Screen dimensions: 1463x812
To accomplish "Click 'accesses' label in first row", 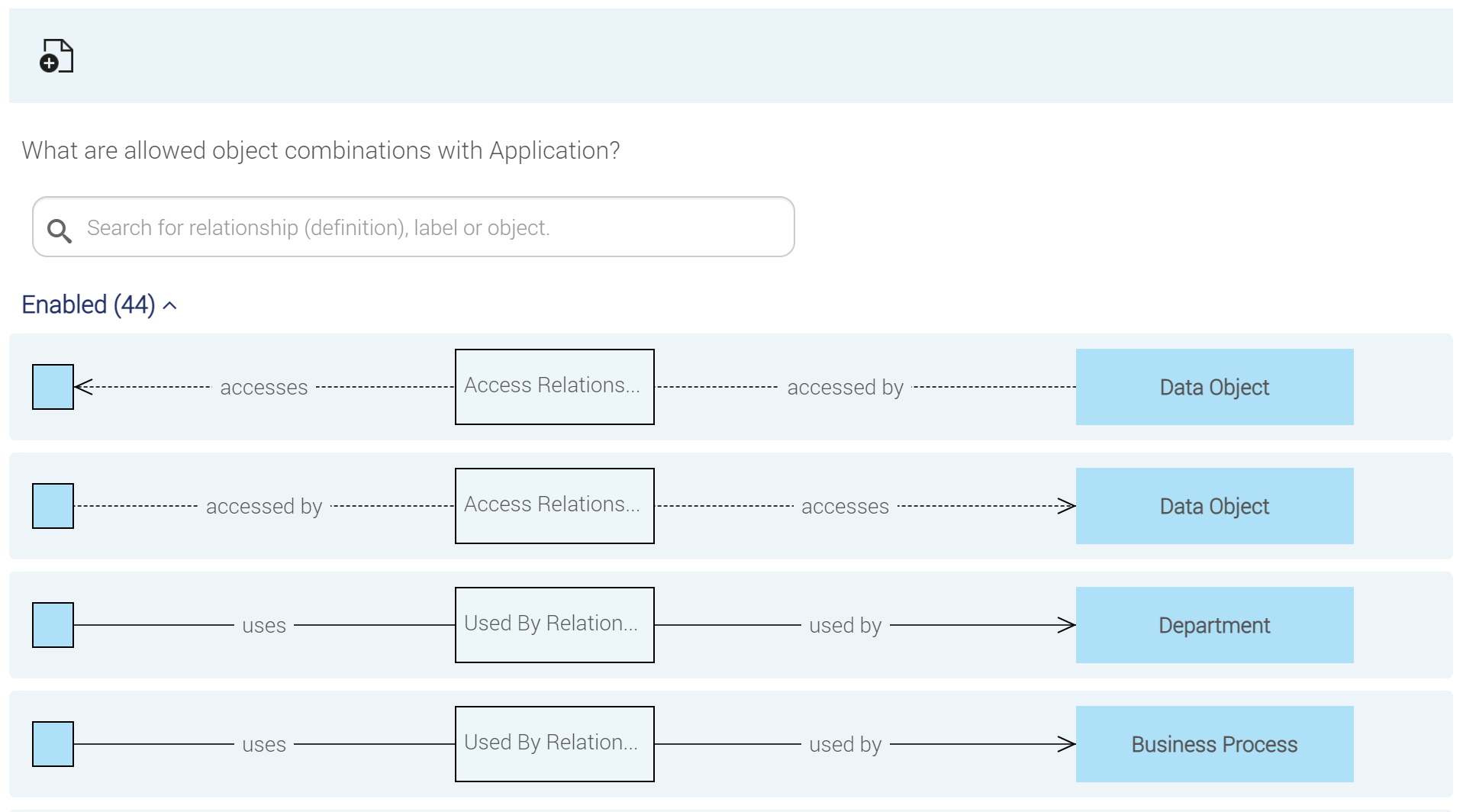I will tap(264, 388).
